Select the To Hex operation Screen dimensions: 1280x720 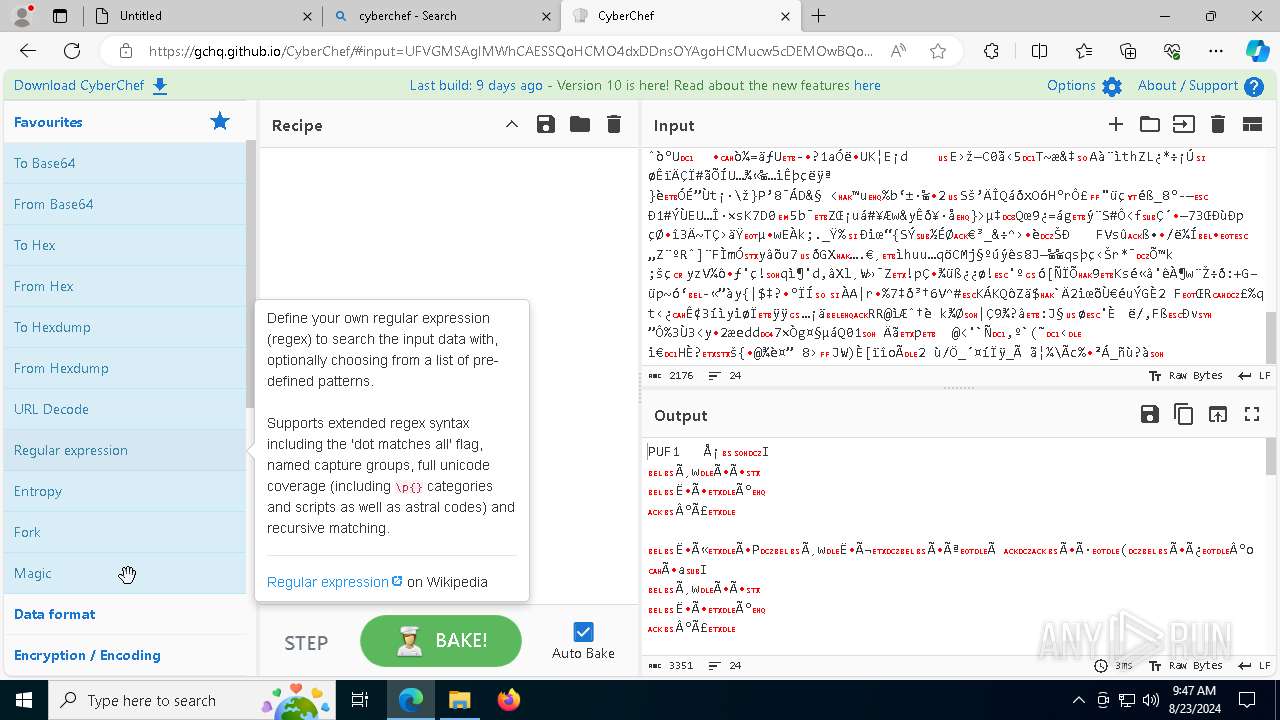pos(125,245)
